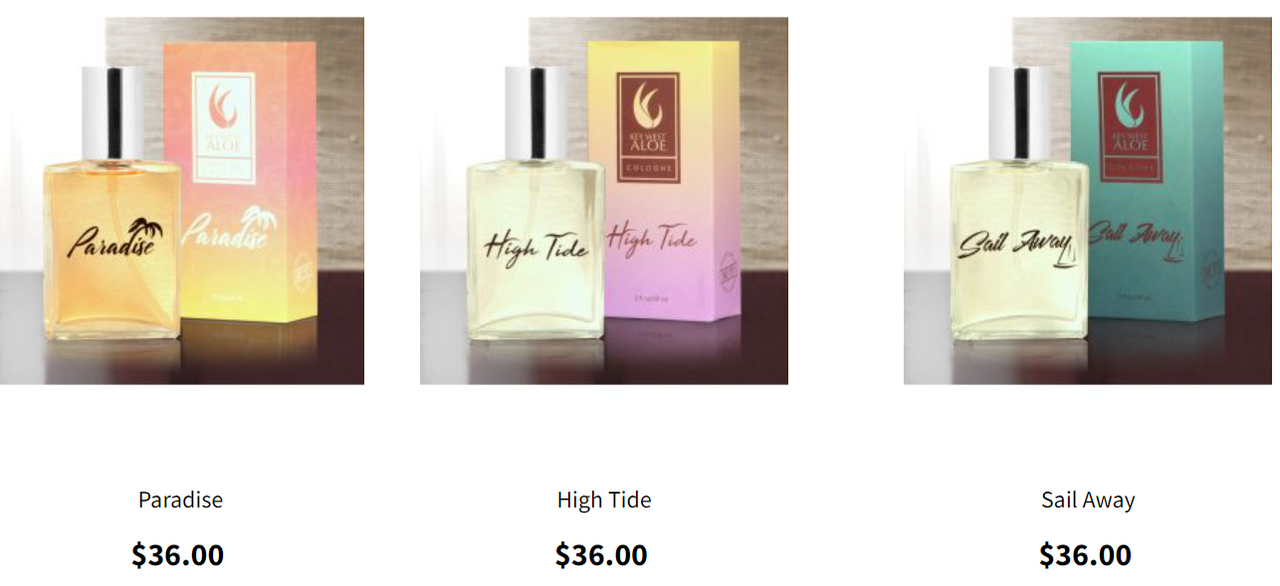The width and height of the screenshot is (1280, 586).
Task: Click the Key West Aloe logo on teal box
Action: click(x=1130, y=127)
